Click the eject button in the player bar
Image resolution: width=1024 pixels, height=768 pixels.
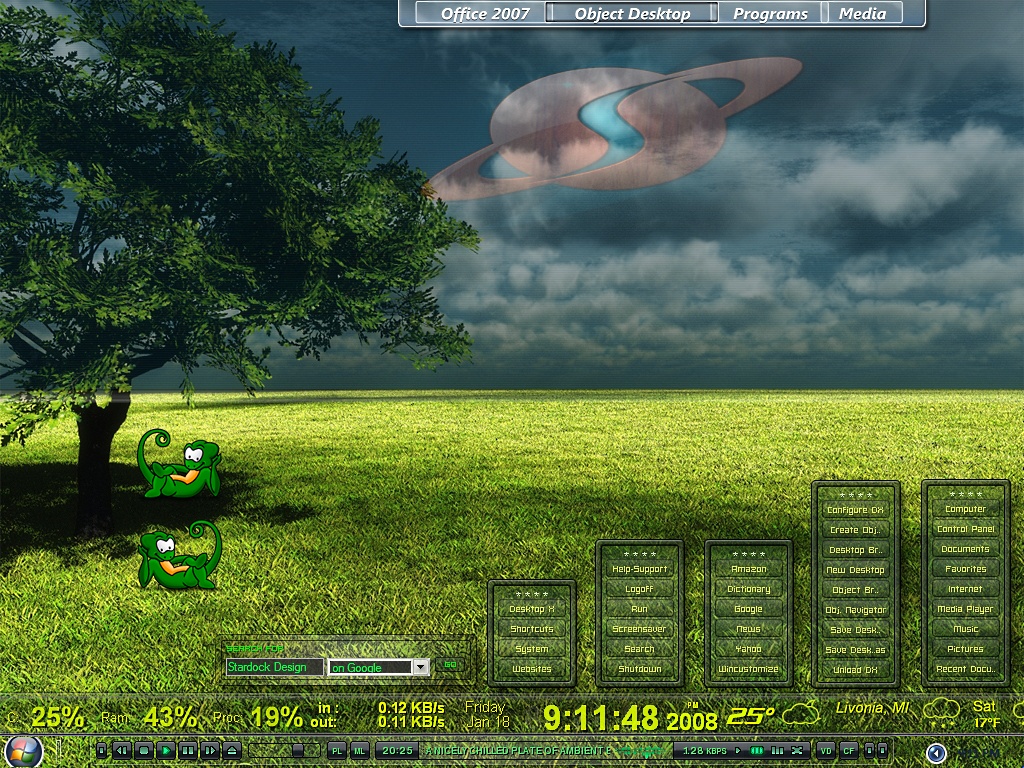[231, 750]
